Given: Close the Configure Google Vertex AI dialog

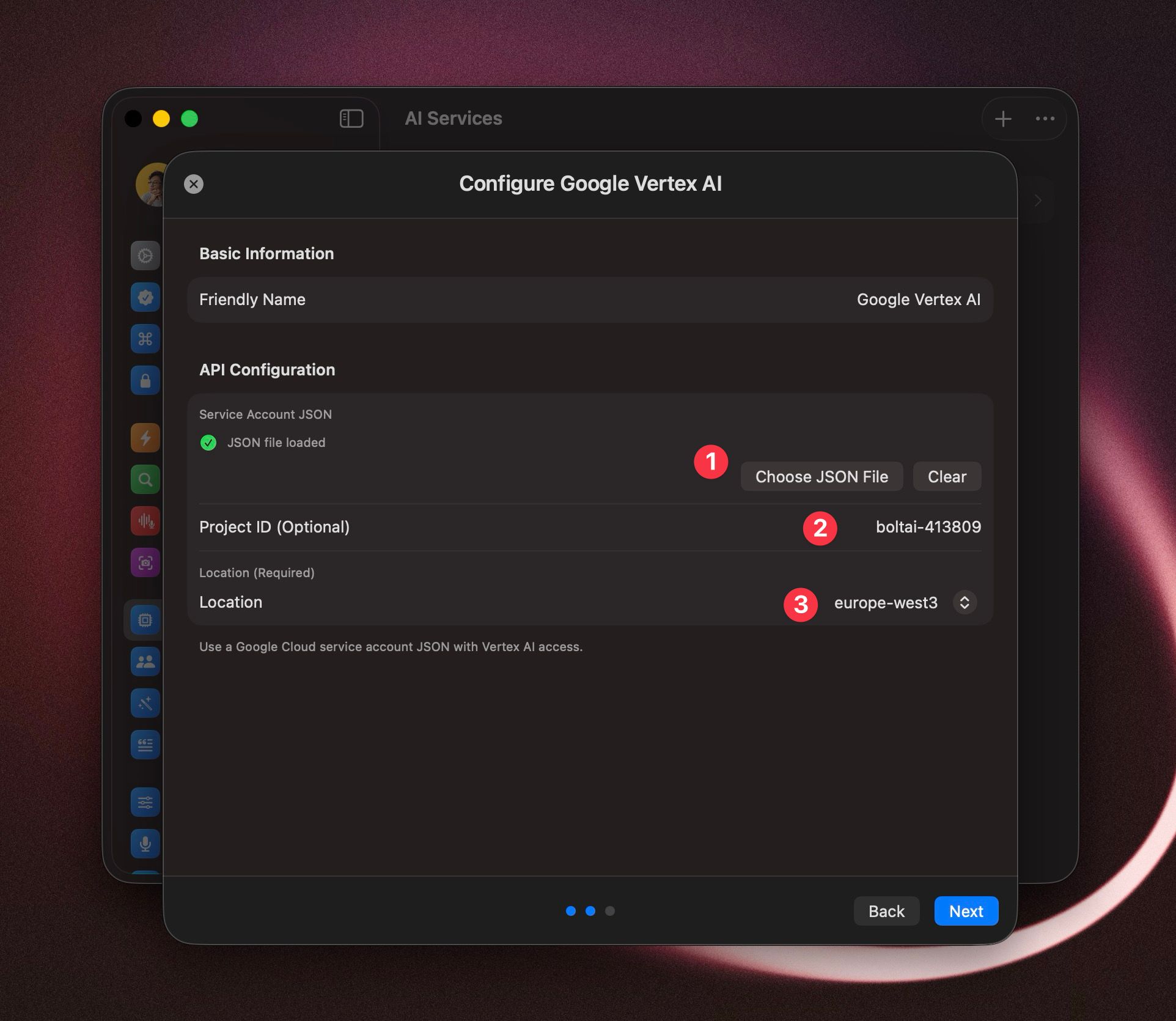Looking at the screenshot, I should (x=194, y=184).
